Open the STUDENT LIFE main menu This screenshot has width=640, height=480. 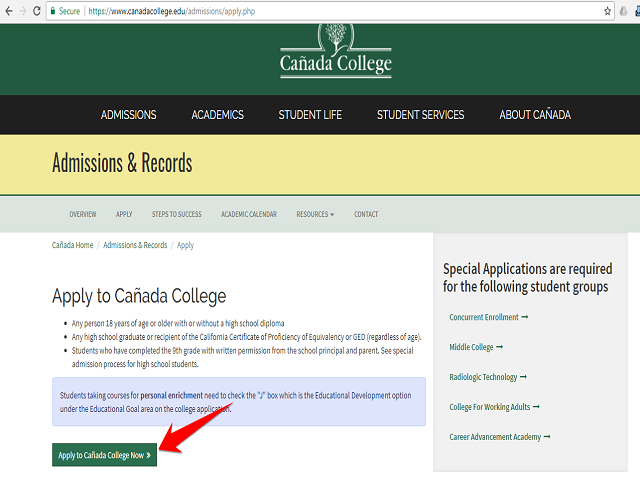tap(310, 115)
